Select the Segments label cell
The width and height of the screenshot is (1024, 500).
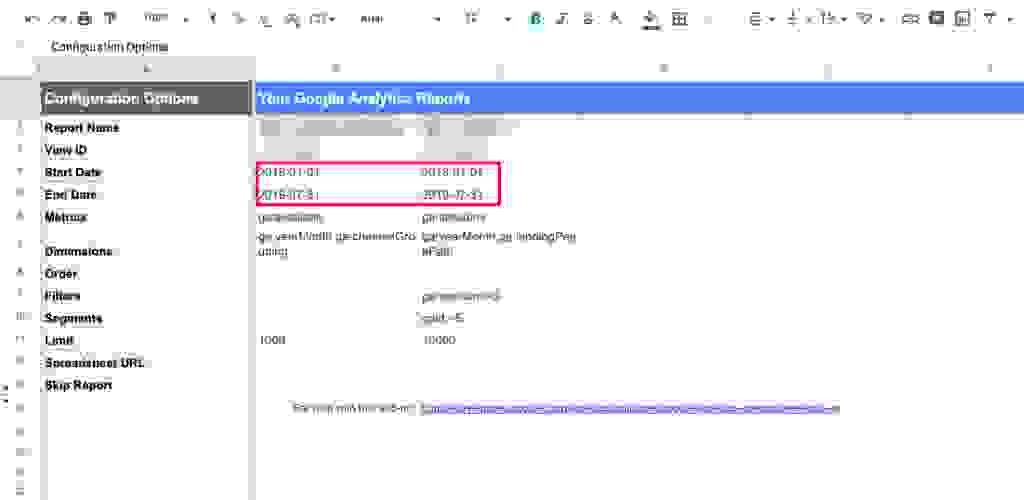coord(145,319)
